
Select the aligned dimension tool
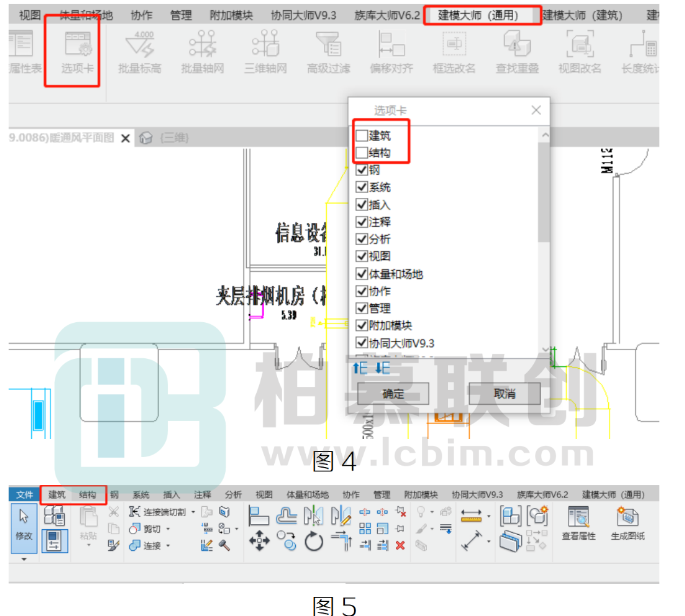point(471,541)
